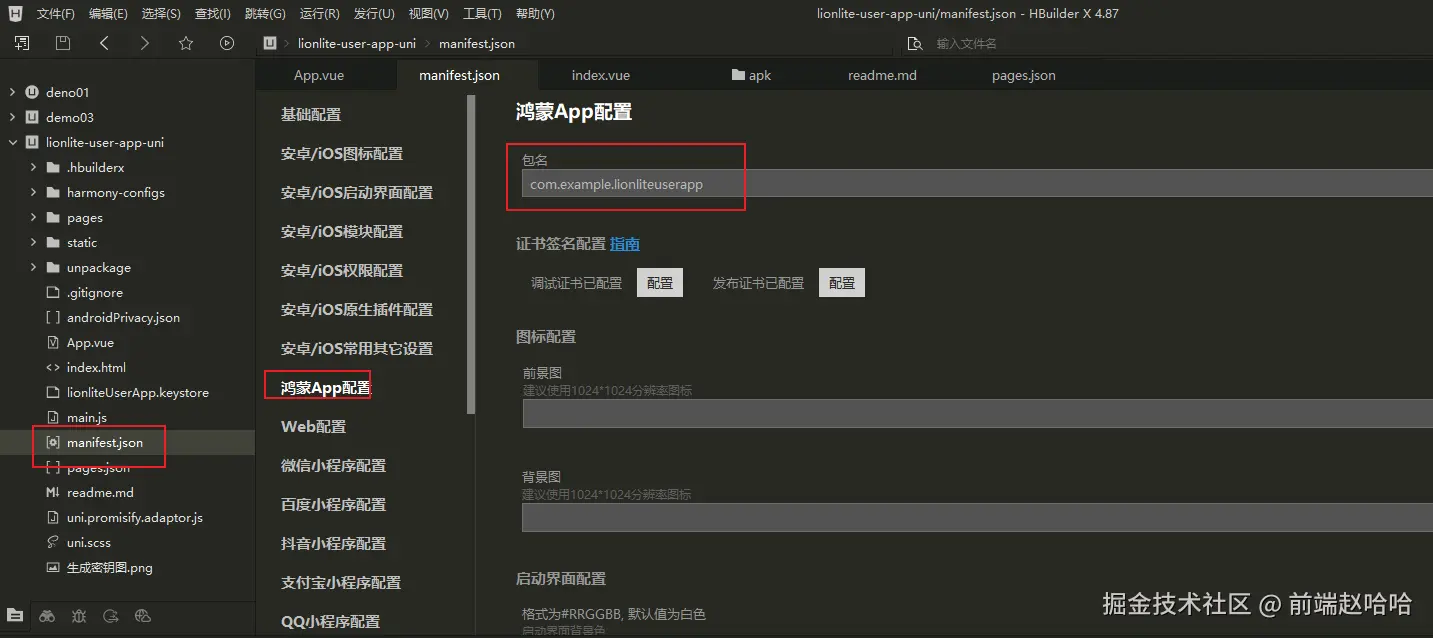Select Web配置 in the sidebar
This screenshot has height=638, width=1433.
(313, 427)
